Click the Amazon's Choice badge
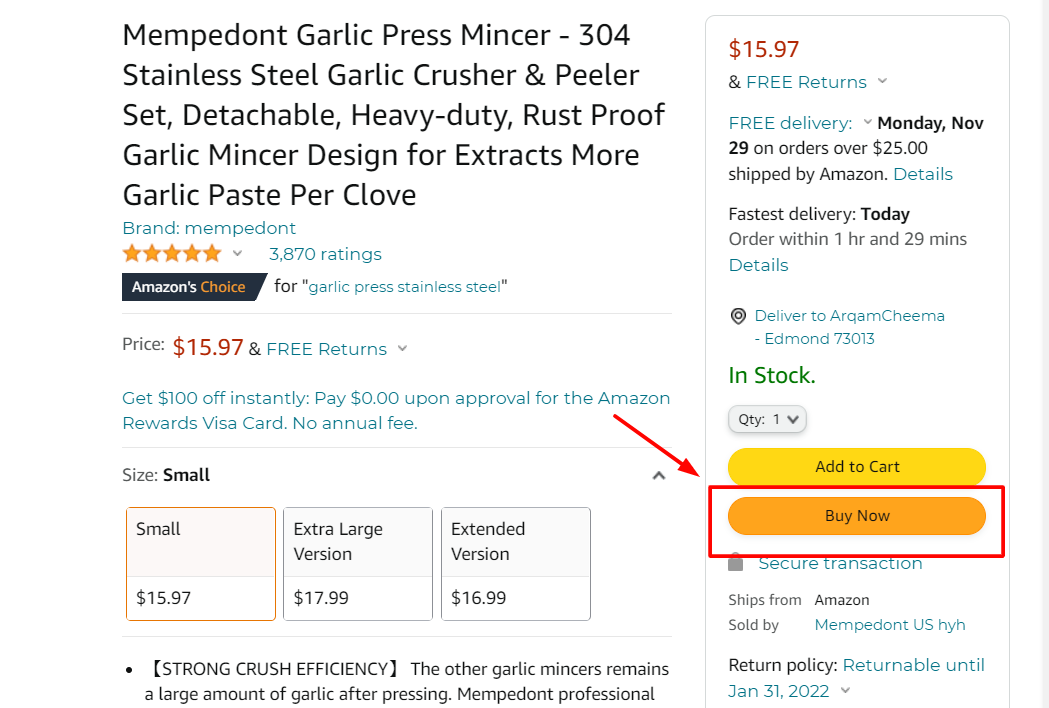This screenshot has width=1049, height=708. (190, 287)
